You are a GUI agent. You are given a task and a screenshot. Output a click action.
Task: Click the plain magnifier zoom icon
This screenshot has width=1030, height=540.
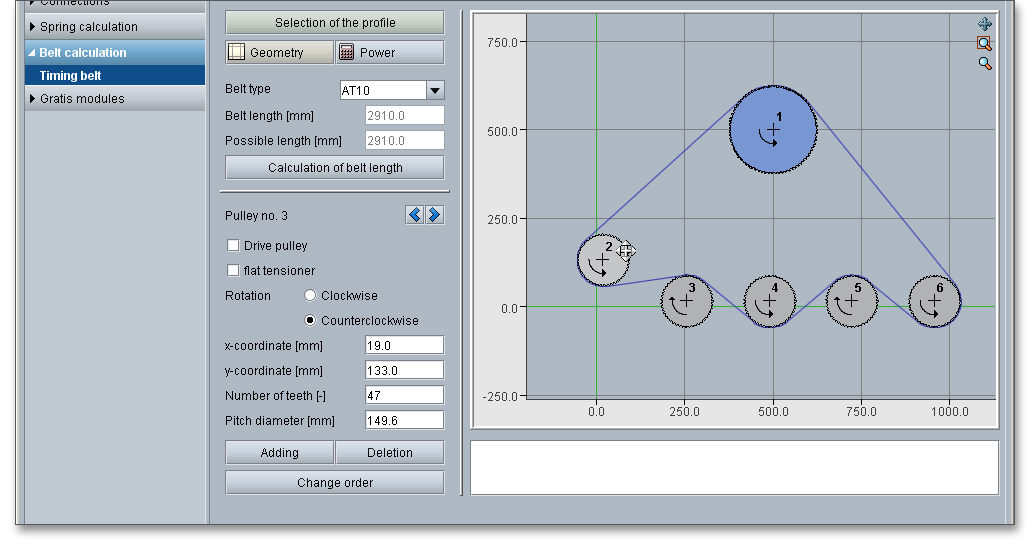(x=985, y=63)
